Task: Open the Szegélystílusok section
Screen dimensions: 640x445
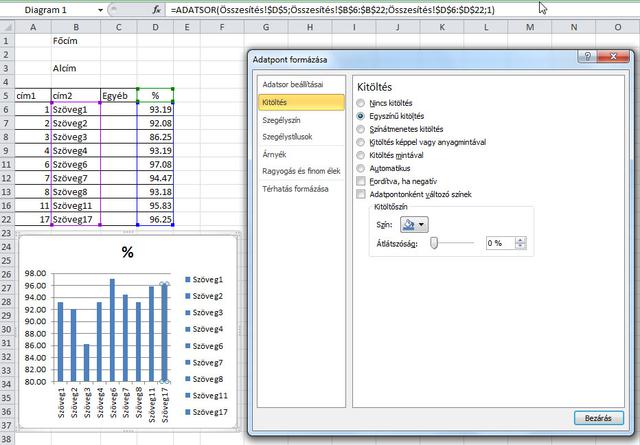Action: coord(301,137)
